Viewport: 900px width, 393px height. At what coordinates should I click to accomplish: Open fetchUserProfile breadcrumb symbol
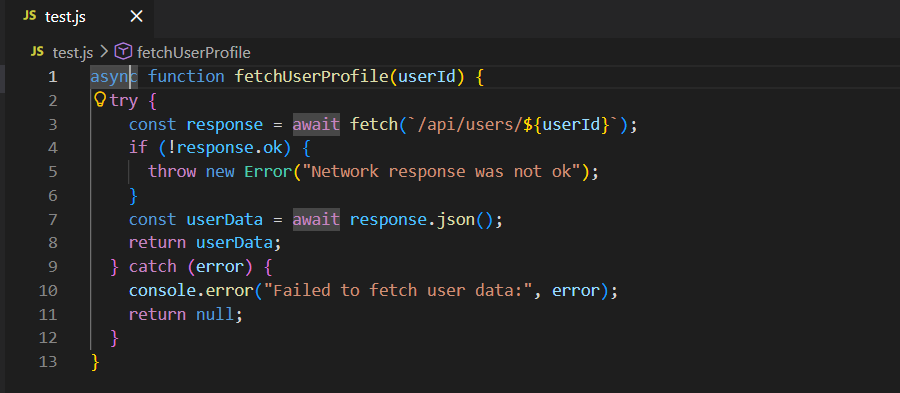click(194, 53)
